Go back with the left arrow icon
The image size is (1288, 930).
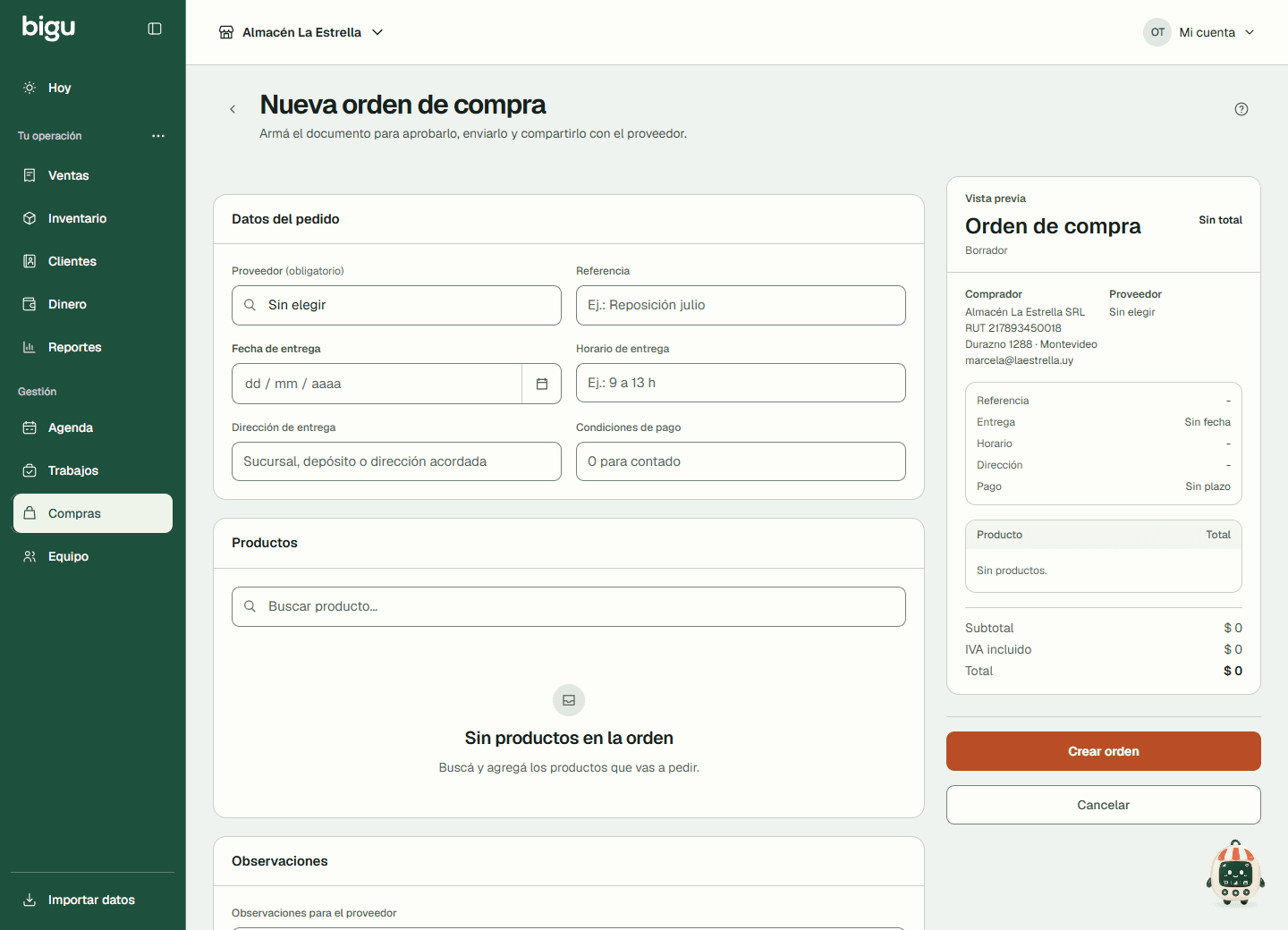pyautogui.click(x=233, y=109)
